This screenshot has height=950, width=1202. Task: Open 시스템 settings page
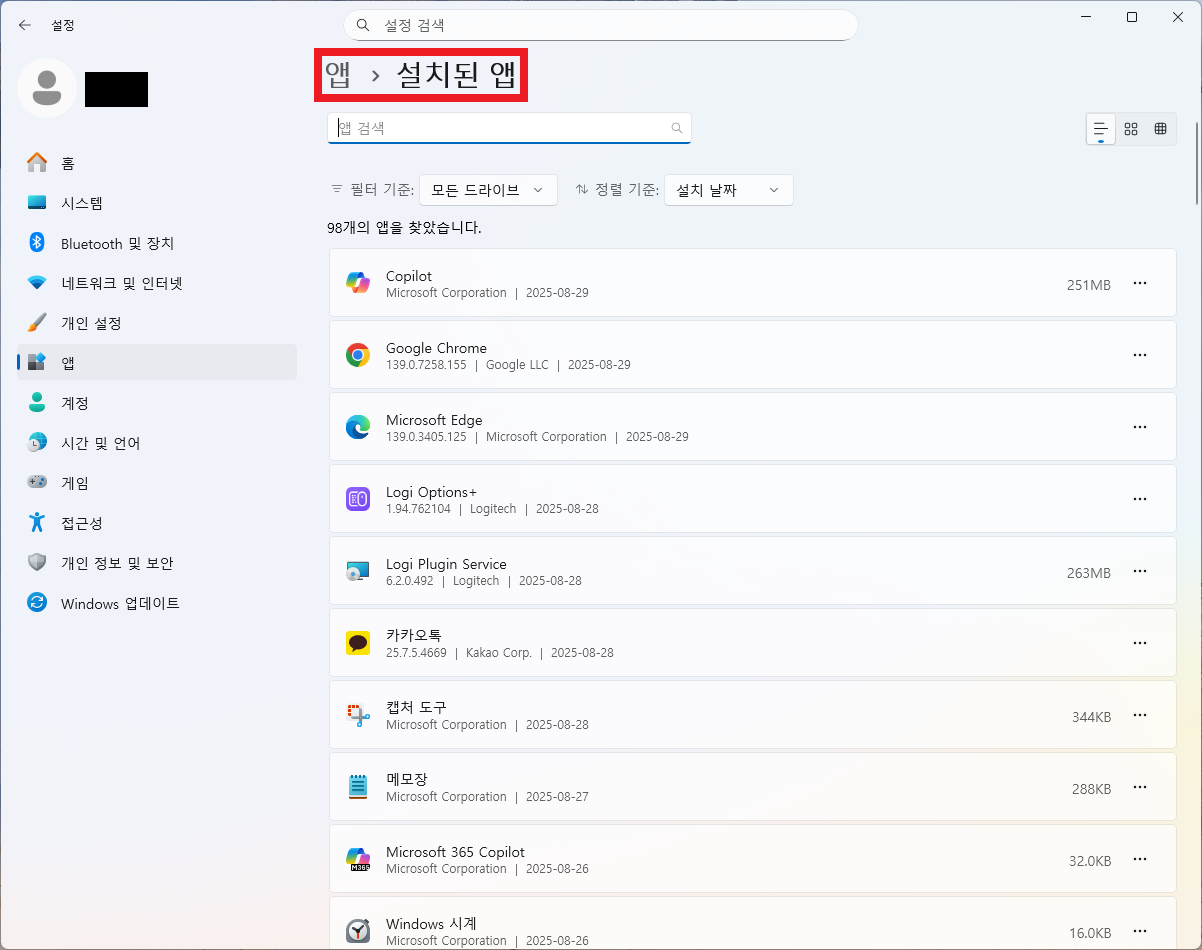coord(157,203)
